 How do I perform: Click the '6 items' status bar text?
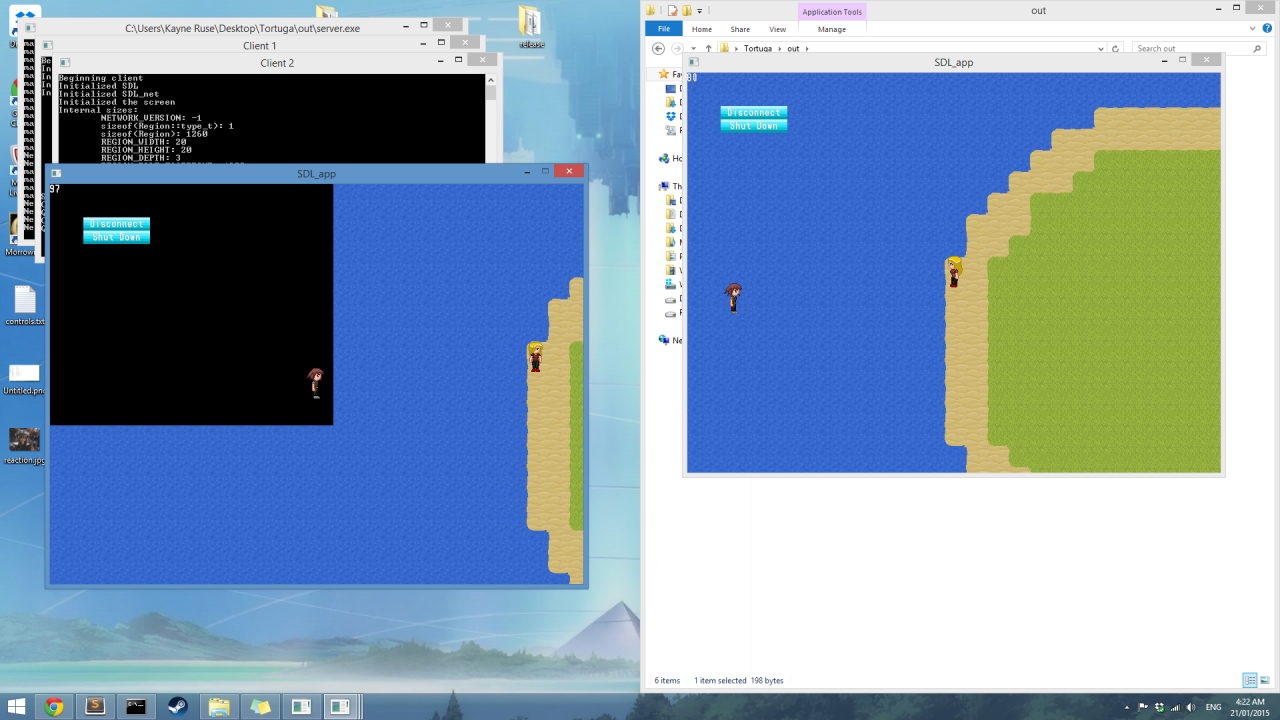[x=667, y=681]
